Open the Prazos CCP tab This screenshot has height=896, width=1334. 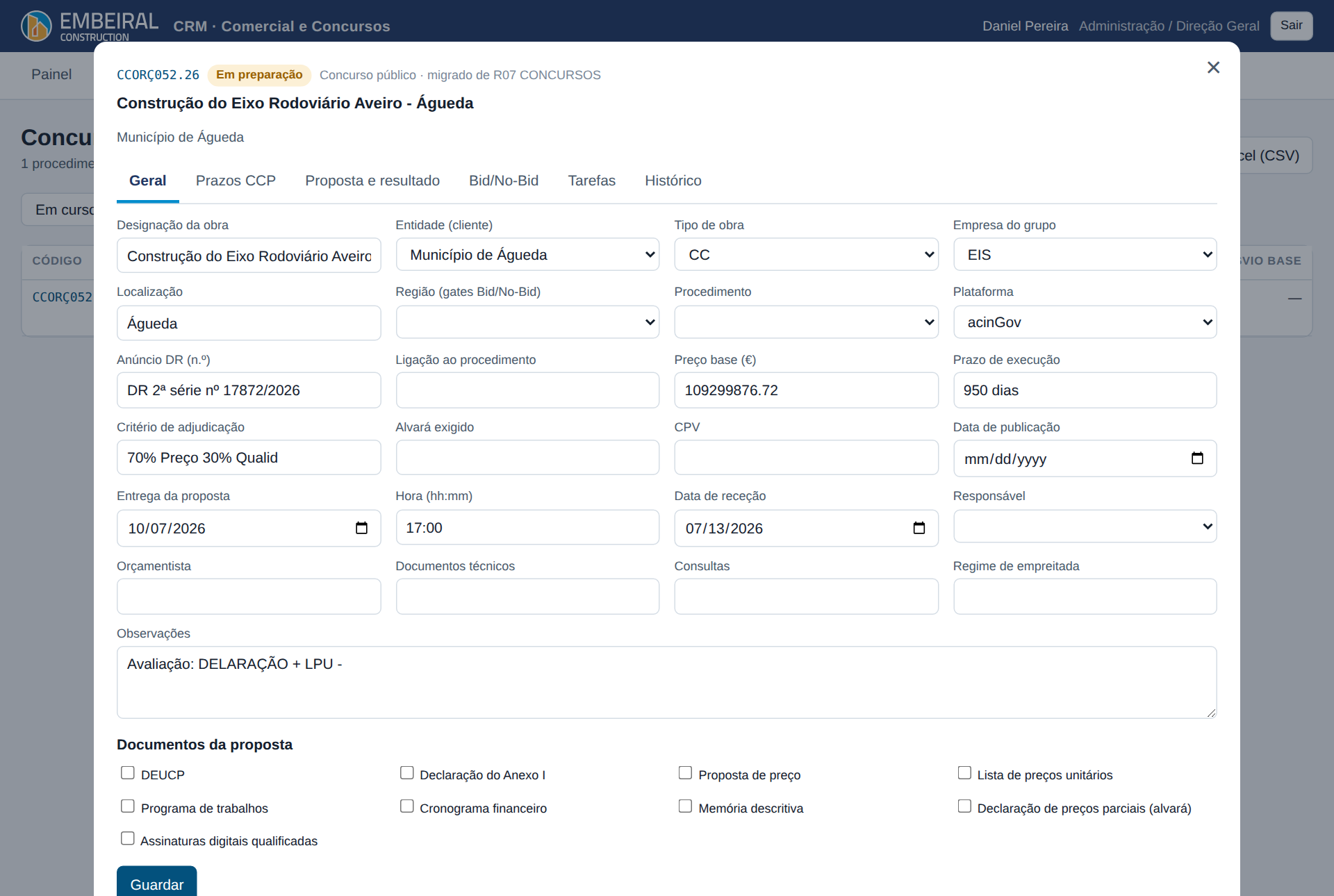click(236, 181)
